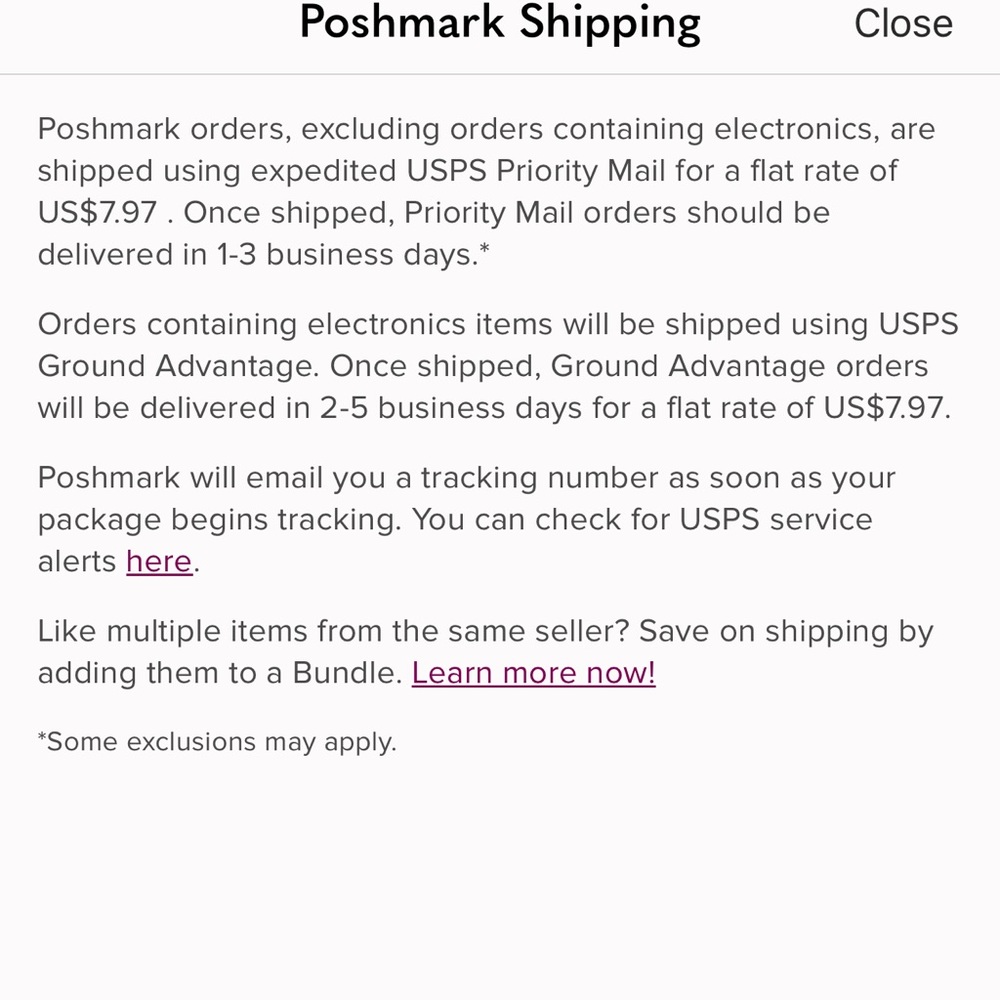The image size is (1000, 1000).
Task: Close the Poshmark Shipping dialog
Action: (902, 24)
